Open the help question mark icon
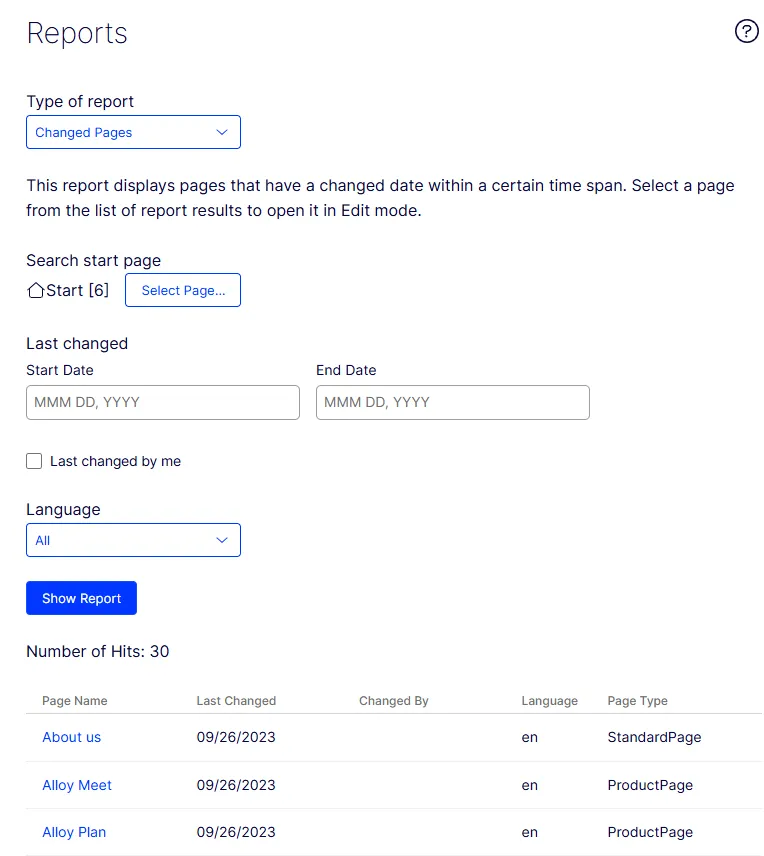This screenshot has width=764, height=856. [x=746, y=31]
